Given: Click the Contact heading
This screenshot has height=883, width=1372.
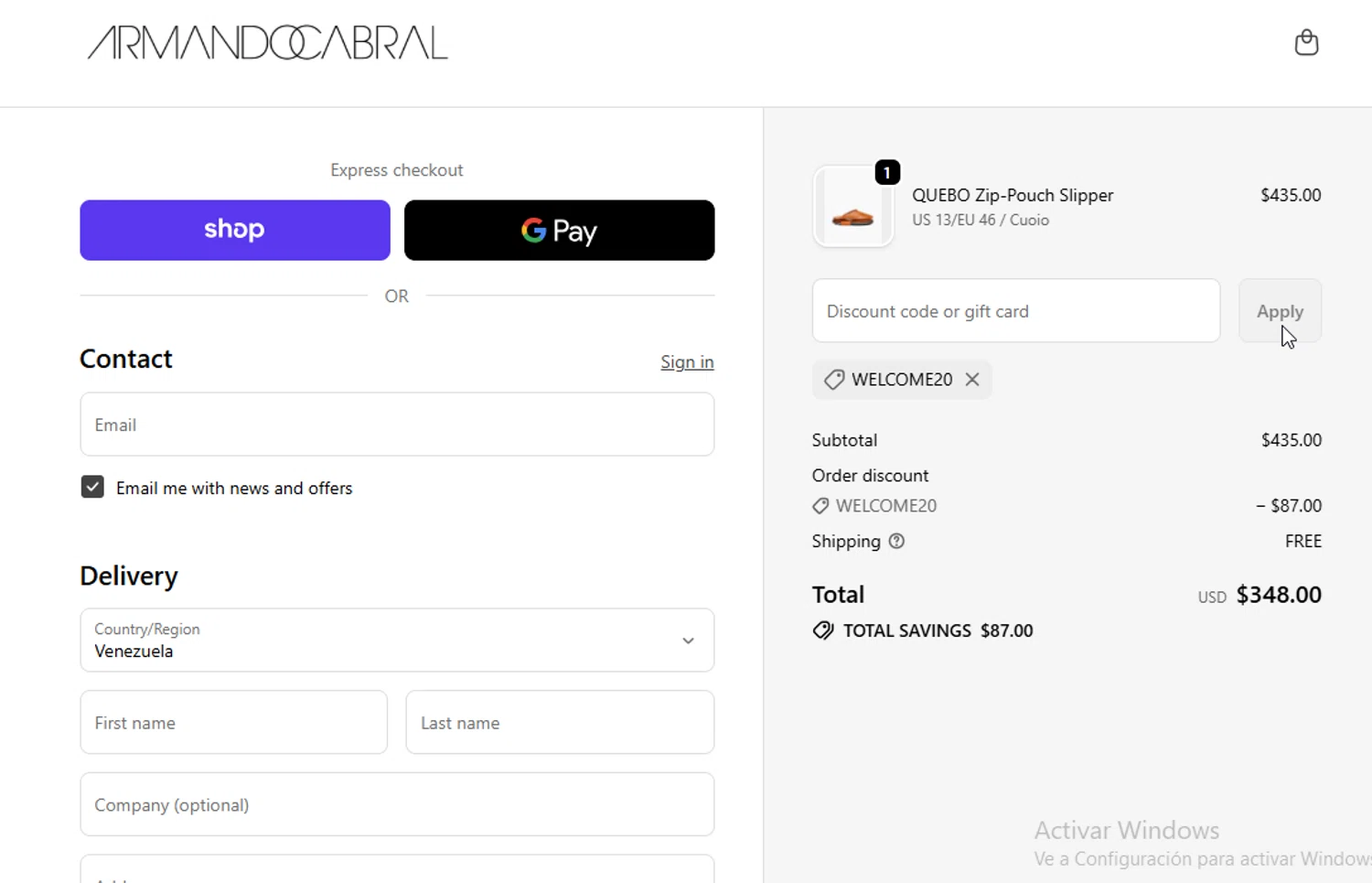Looking at the screenshot, I should click(126, 359).
